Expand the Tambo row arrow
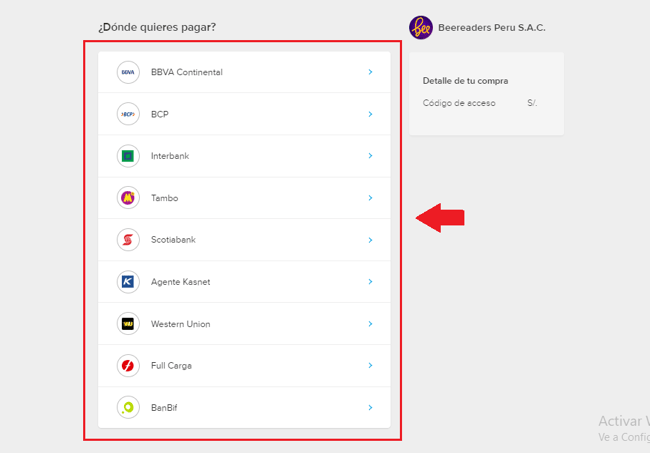The height and width of the screenshot is (453, 650). 370,198
